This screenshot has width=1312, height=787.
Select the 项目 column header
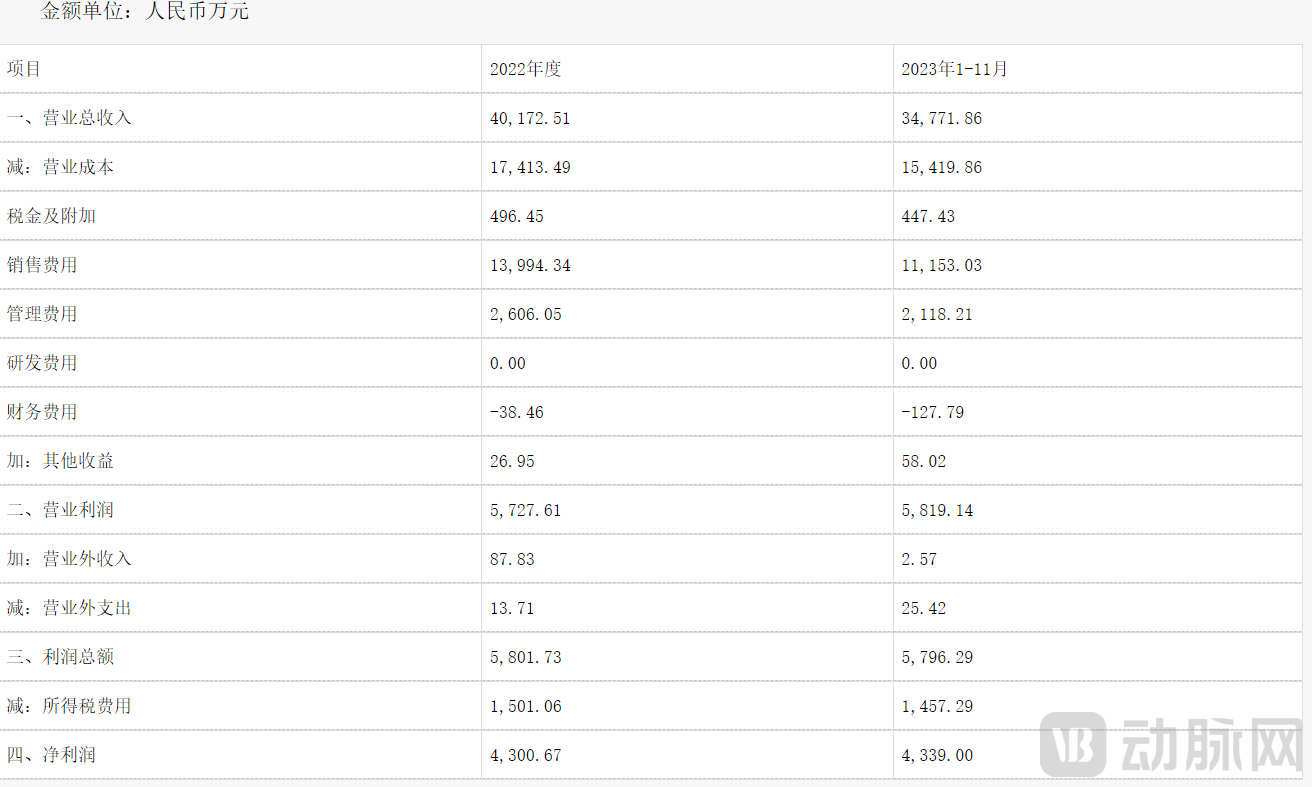click(x=25, y=69)
